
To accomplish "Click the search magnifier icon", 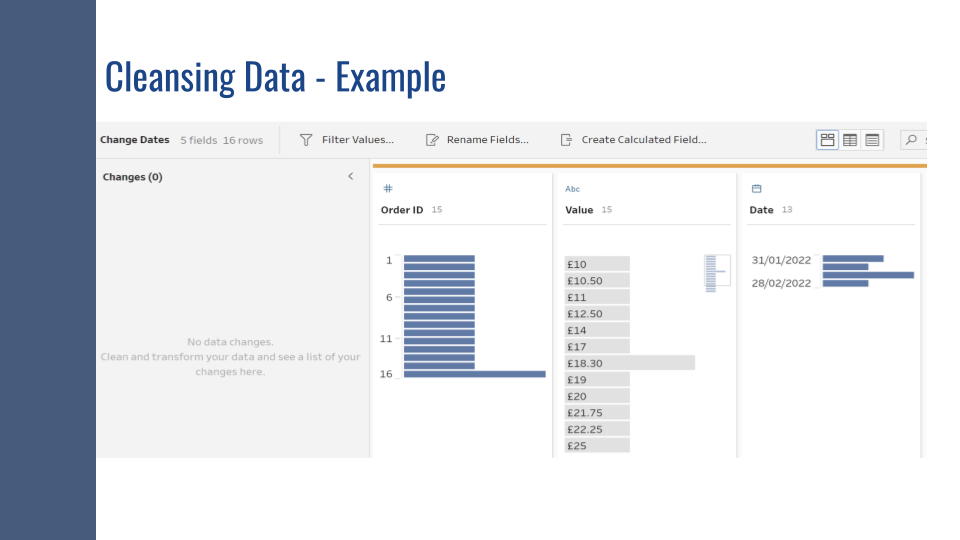I will (x=911, y=140).
